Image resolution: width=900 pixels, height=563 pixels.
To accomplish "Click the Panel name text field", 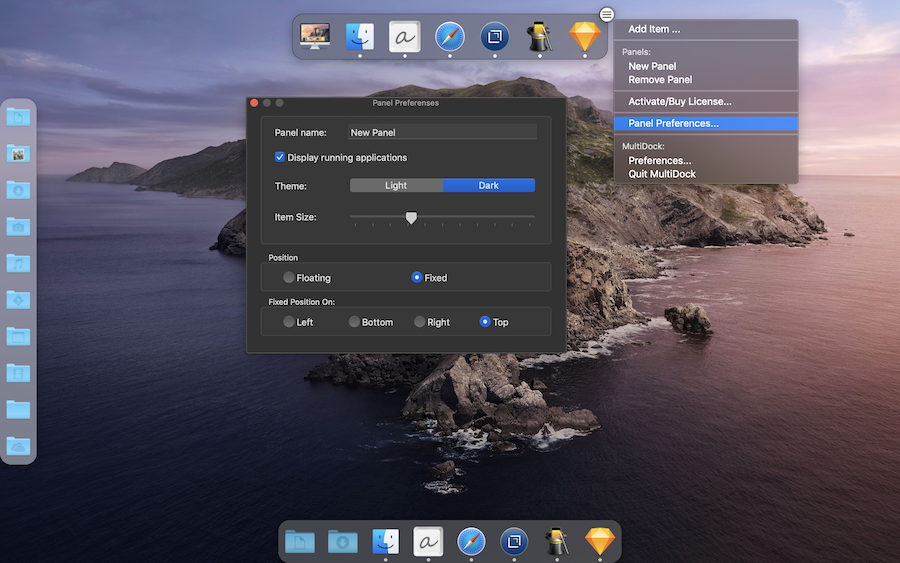I will tap(442, 132).
